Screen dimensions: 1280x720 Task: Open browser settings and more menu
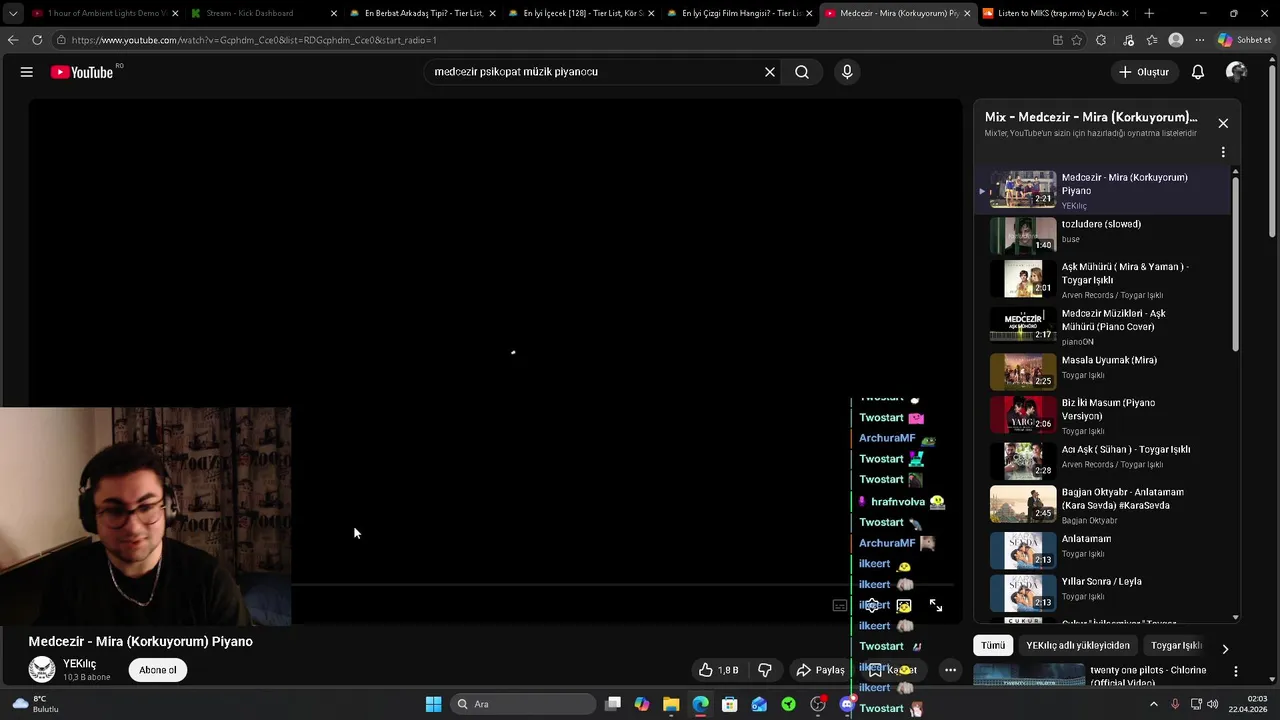(x=1198, y=40)
